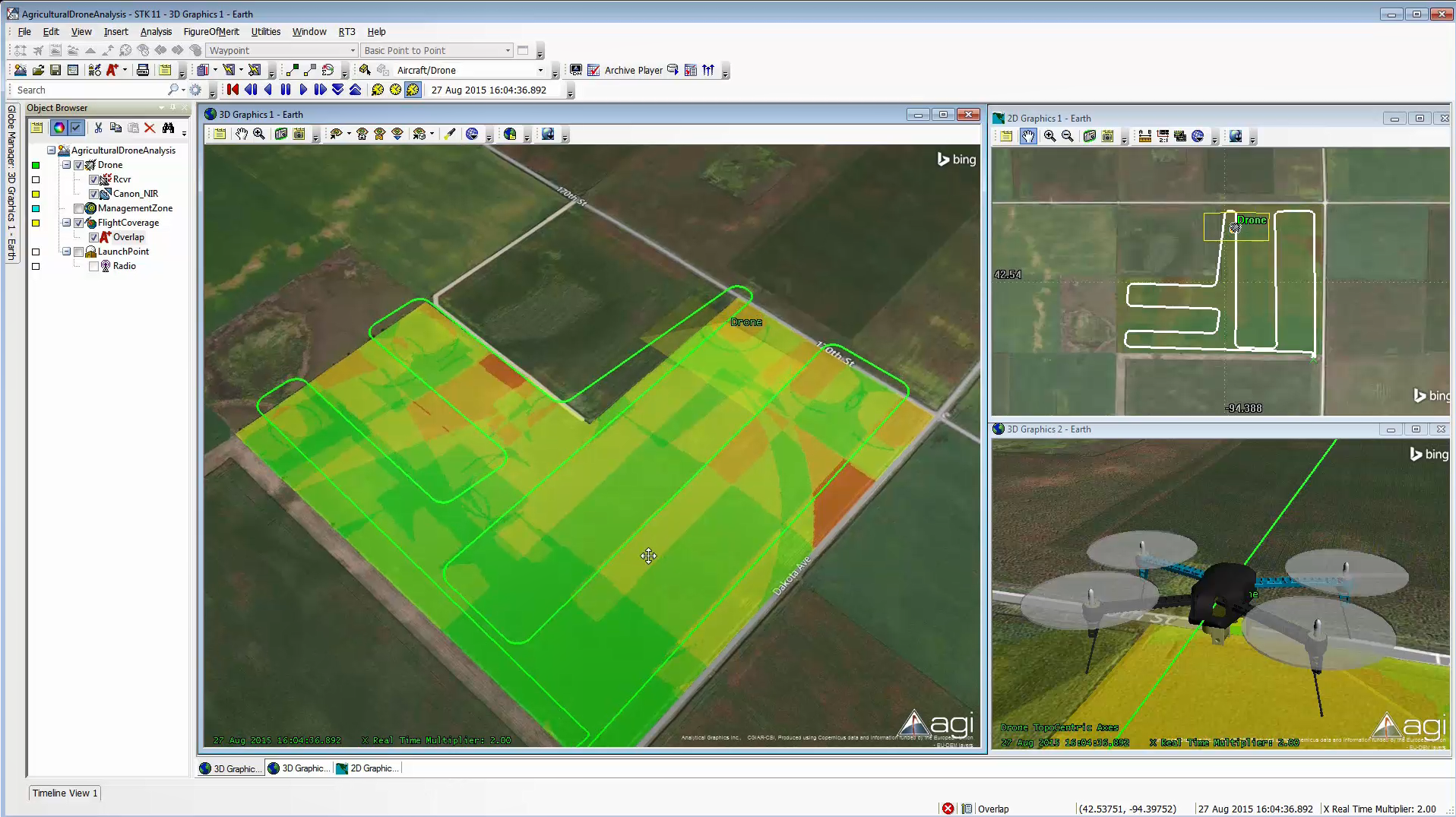
Task: Select Overlap item in object tree
Action: click(x=128, y=237)
